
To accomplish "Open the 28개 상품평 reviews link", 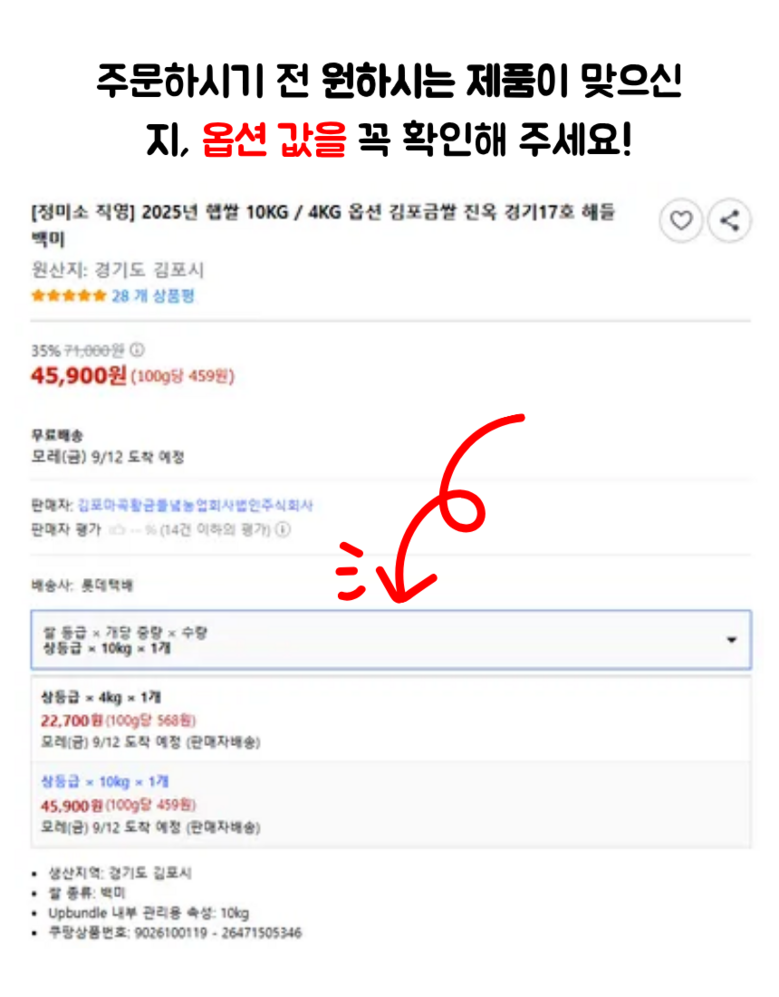I will coord(153,296).
